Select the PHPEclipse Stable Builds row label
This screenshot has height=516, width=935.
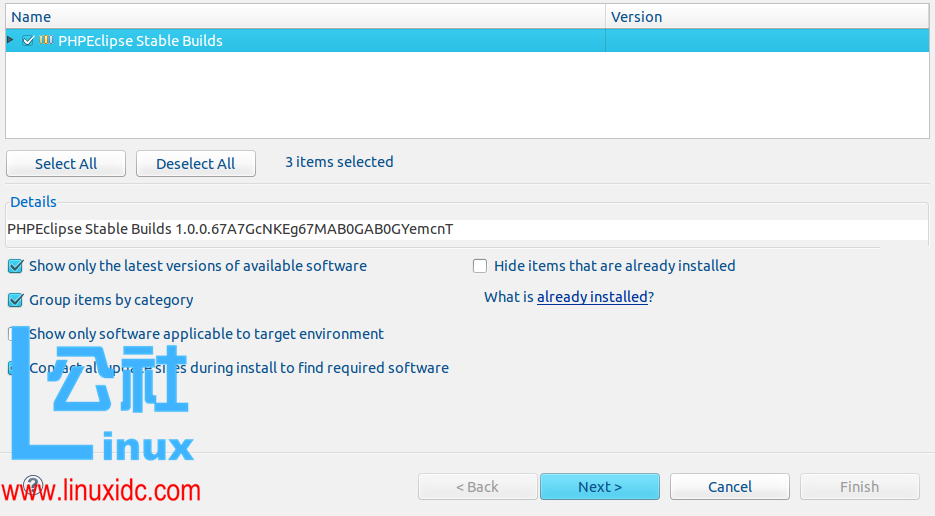[x=140, y=41]
